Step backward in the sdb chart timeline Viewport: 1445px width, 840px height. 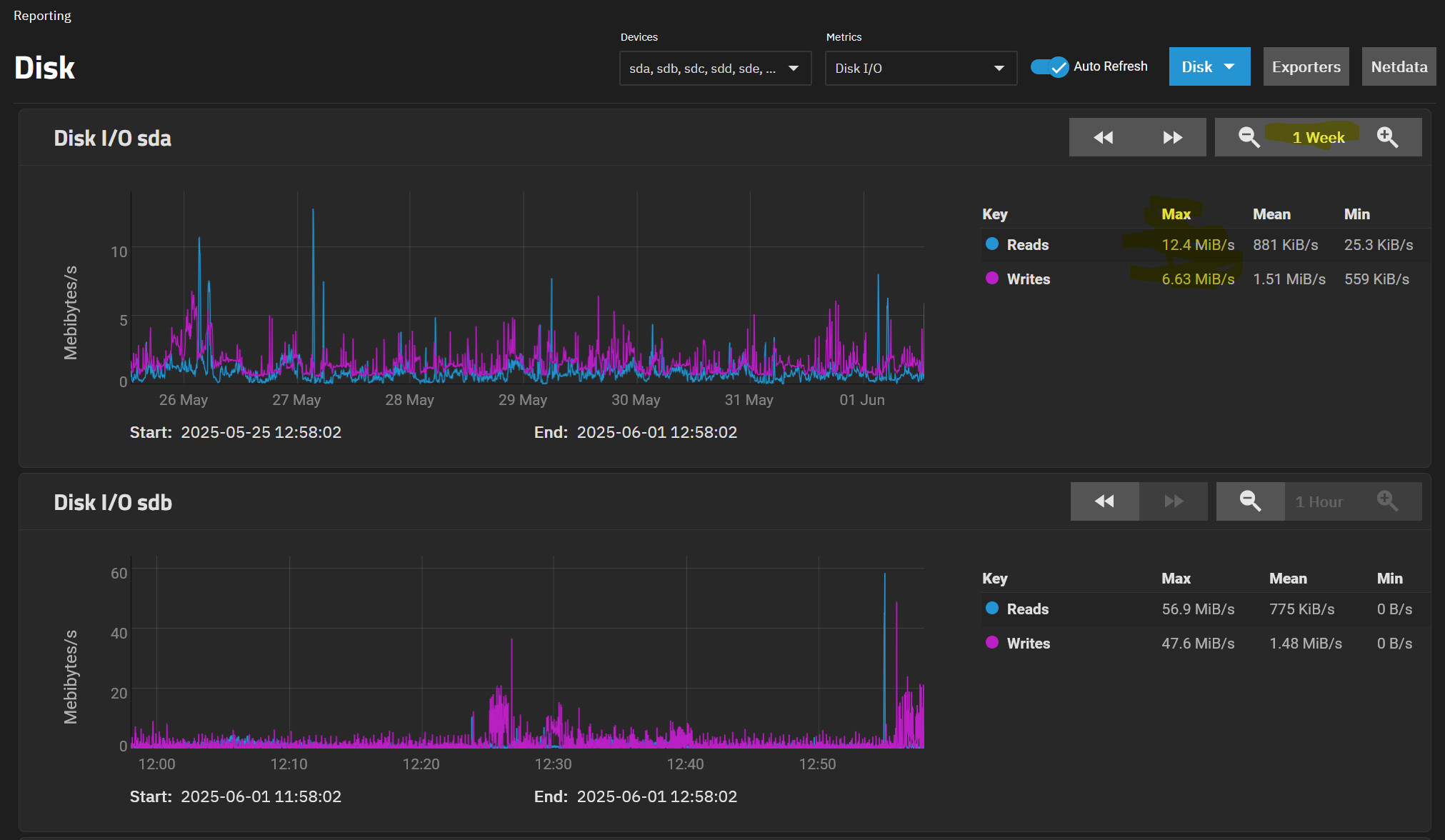[1104, 501]
